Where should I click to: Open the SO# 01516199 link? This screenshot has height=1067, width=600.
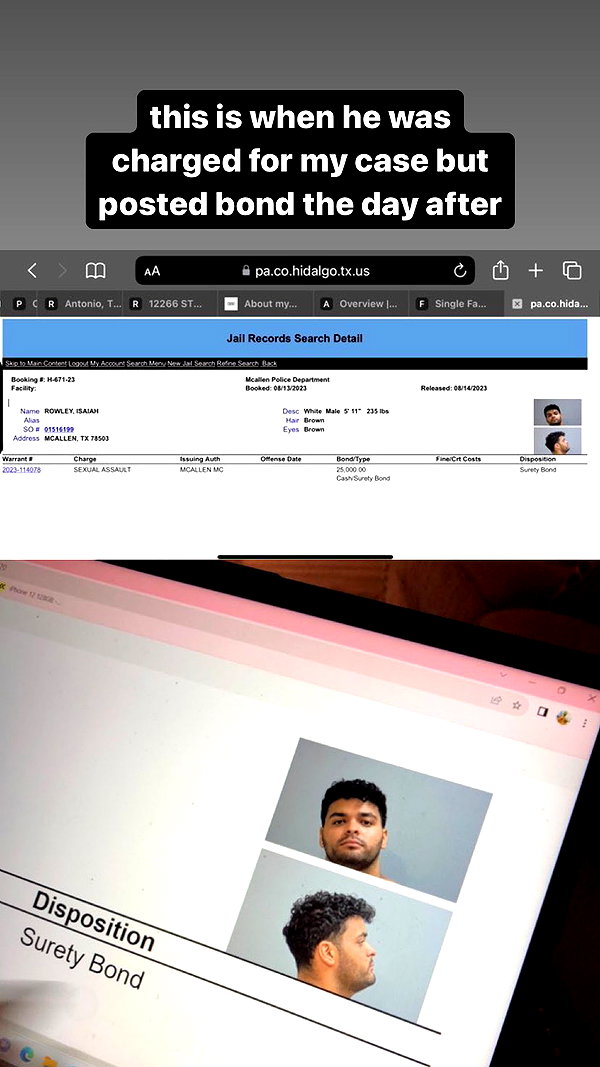(59, 429)
